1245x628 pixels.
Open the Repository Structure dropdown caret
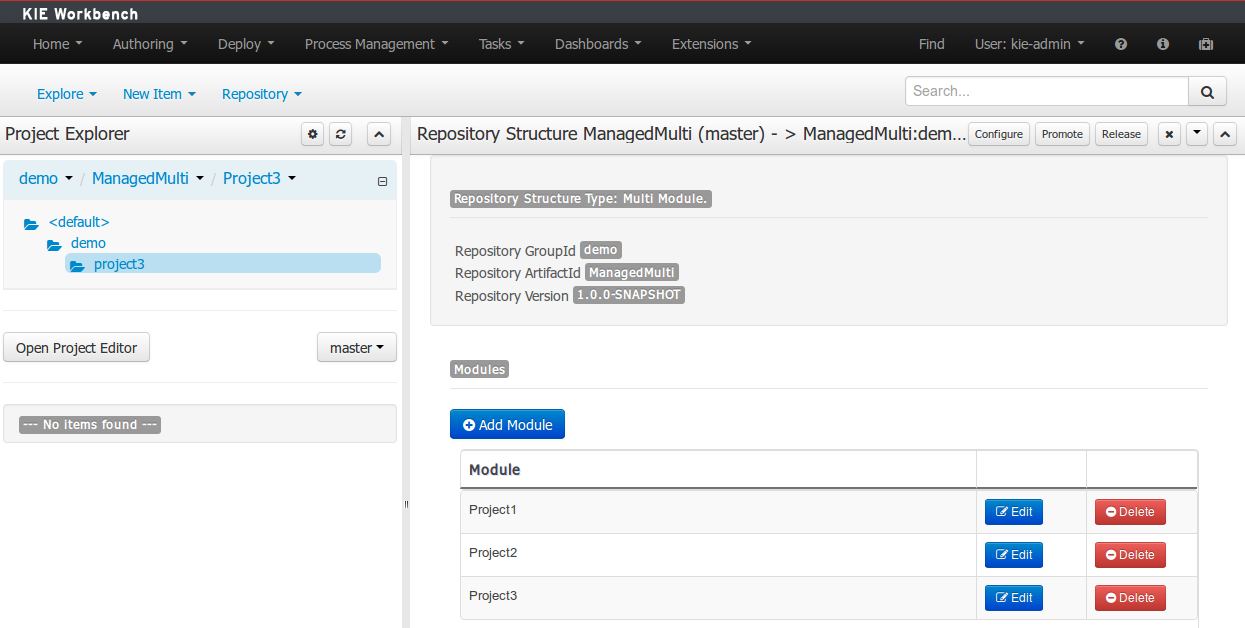click(1196, 133)
